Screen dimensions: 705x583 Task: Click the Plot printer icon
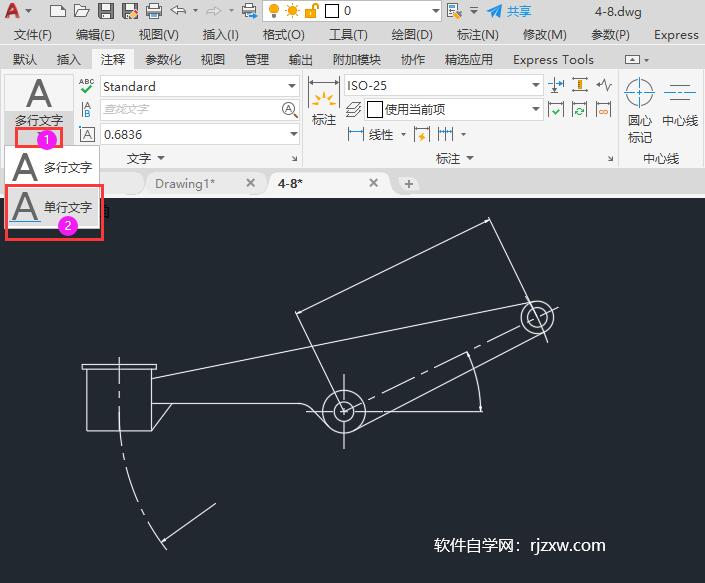(x=154, y=11)
